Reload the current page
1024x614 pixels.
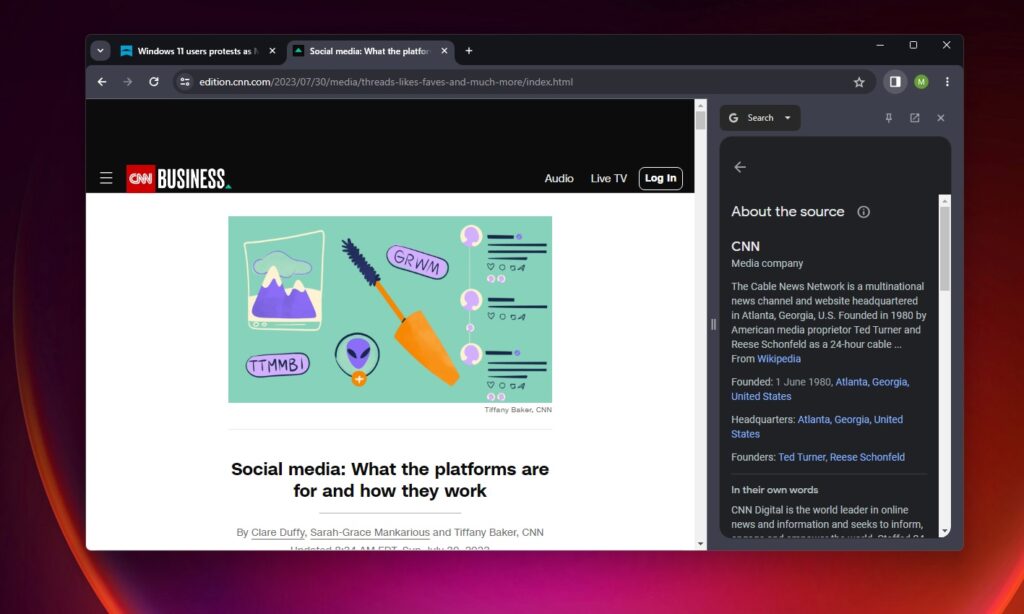152,82
